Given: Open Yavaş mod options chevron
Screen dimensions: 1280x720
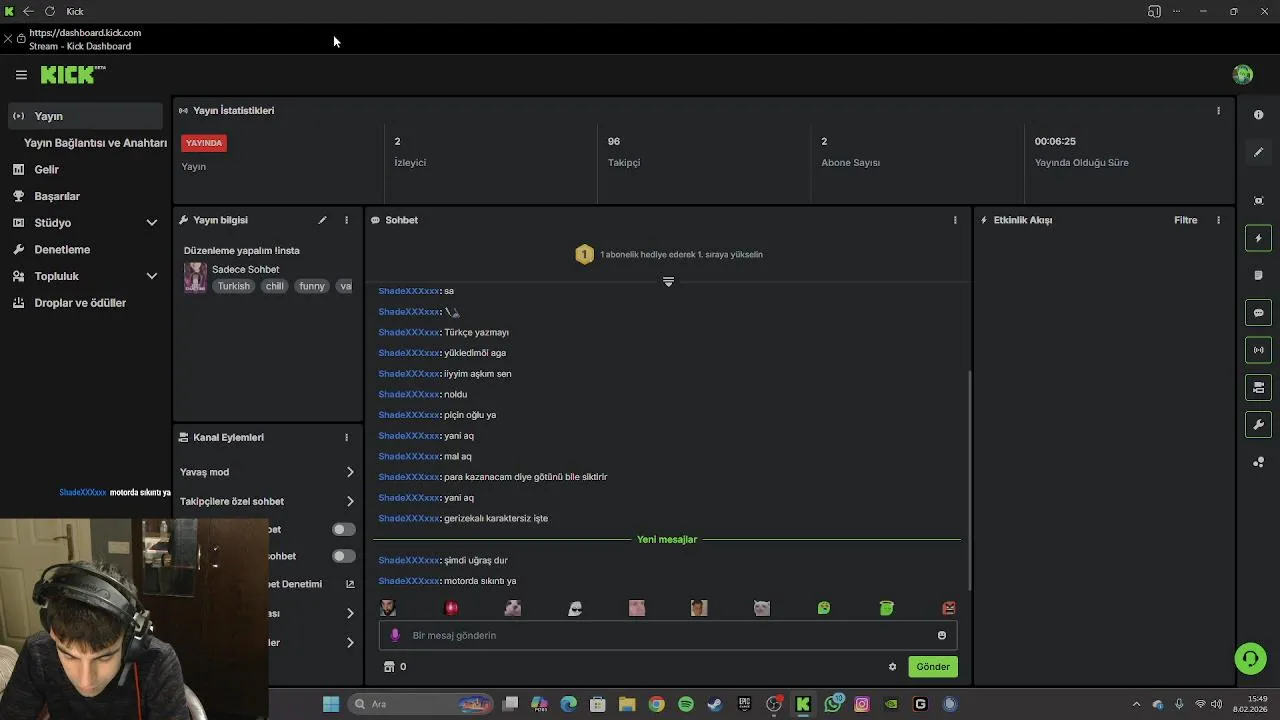Looking at the screenshot, I should tap(350, 472).
